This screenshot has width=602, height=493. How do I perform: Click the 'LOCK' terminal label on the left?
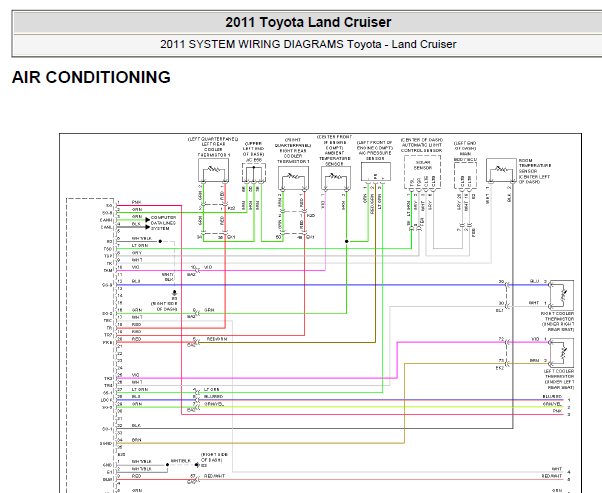(x=107, y=400)
